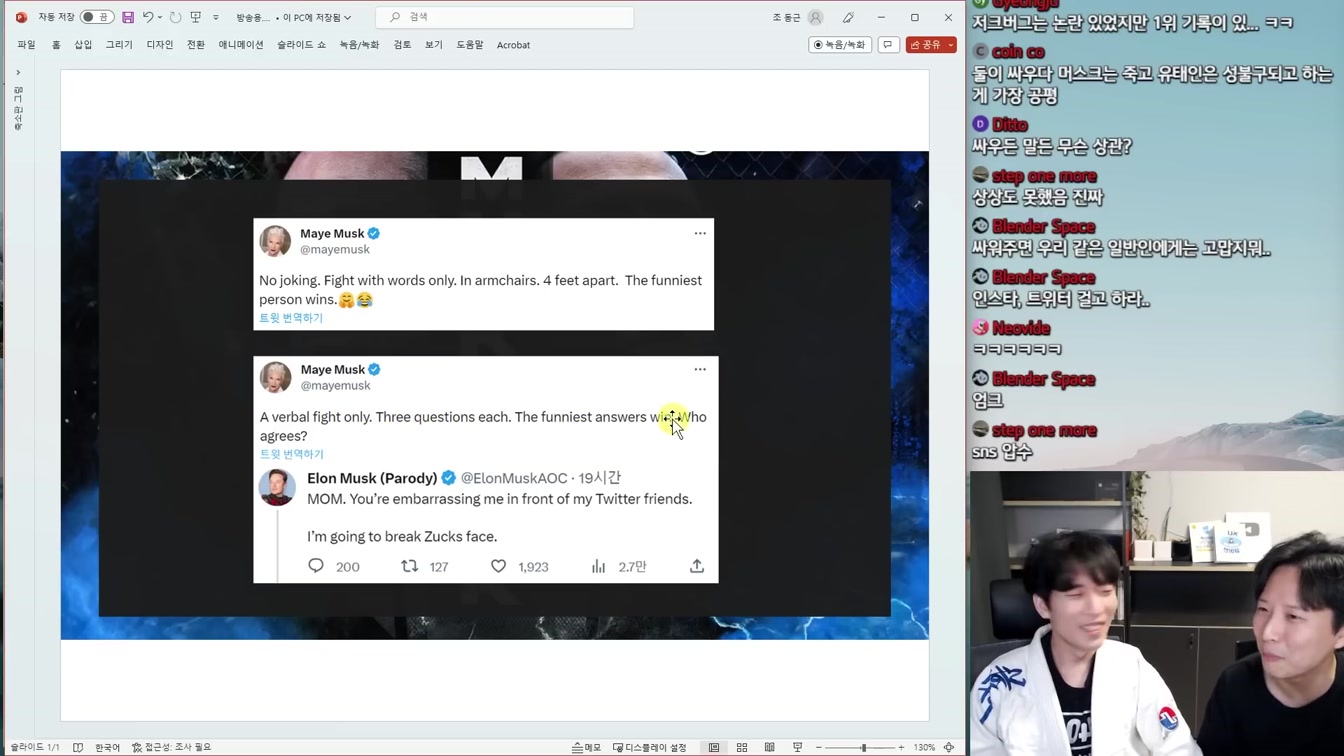1344x756 pixels.
Task: Open the 홈 ribbon tab
Action: (56, 45)
